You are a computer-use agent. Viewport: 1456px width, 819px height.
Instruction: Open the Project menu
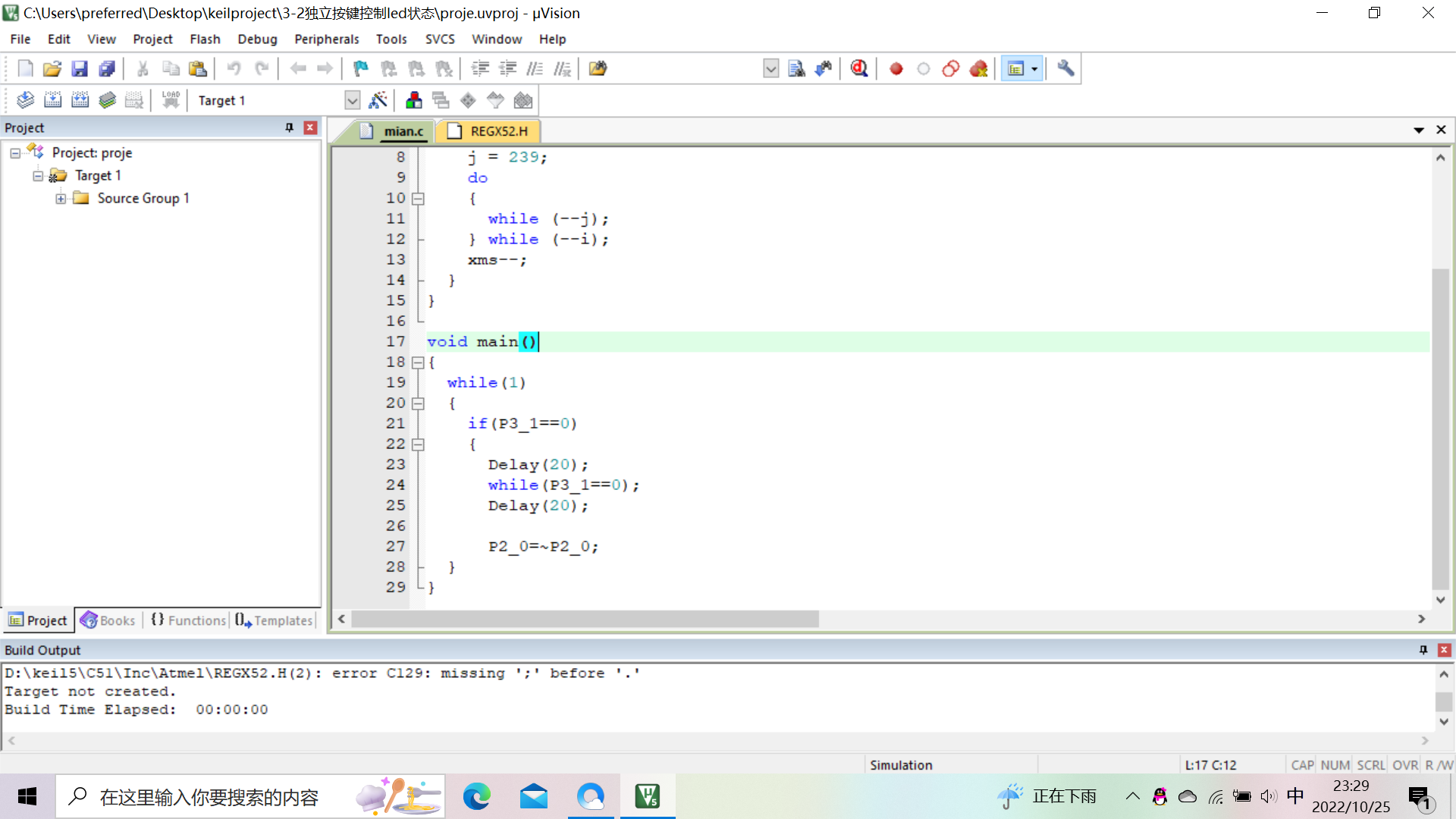point(152,39)
